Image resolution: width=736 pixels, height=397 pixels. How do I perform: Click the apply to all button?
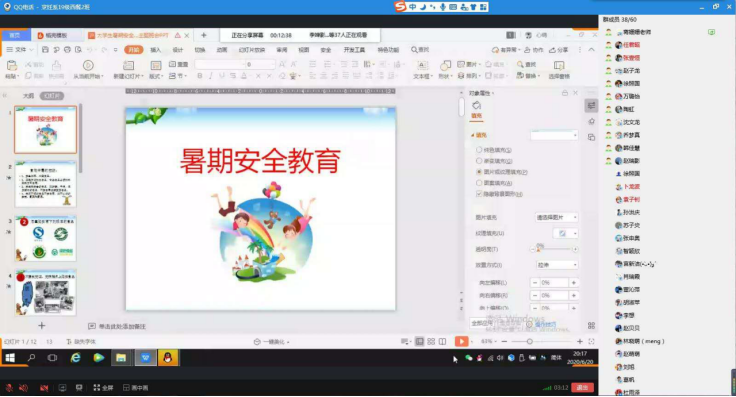[x=482, y=323]
